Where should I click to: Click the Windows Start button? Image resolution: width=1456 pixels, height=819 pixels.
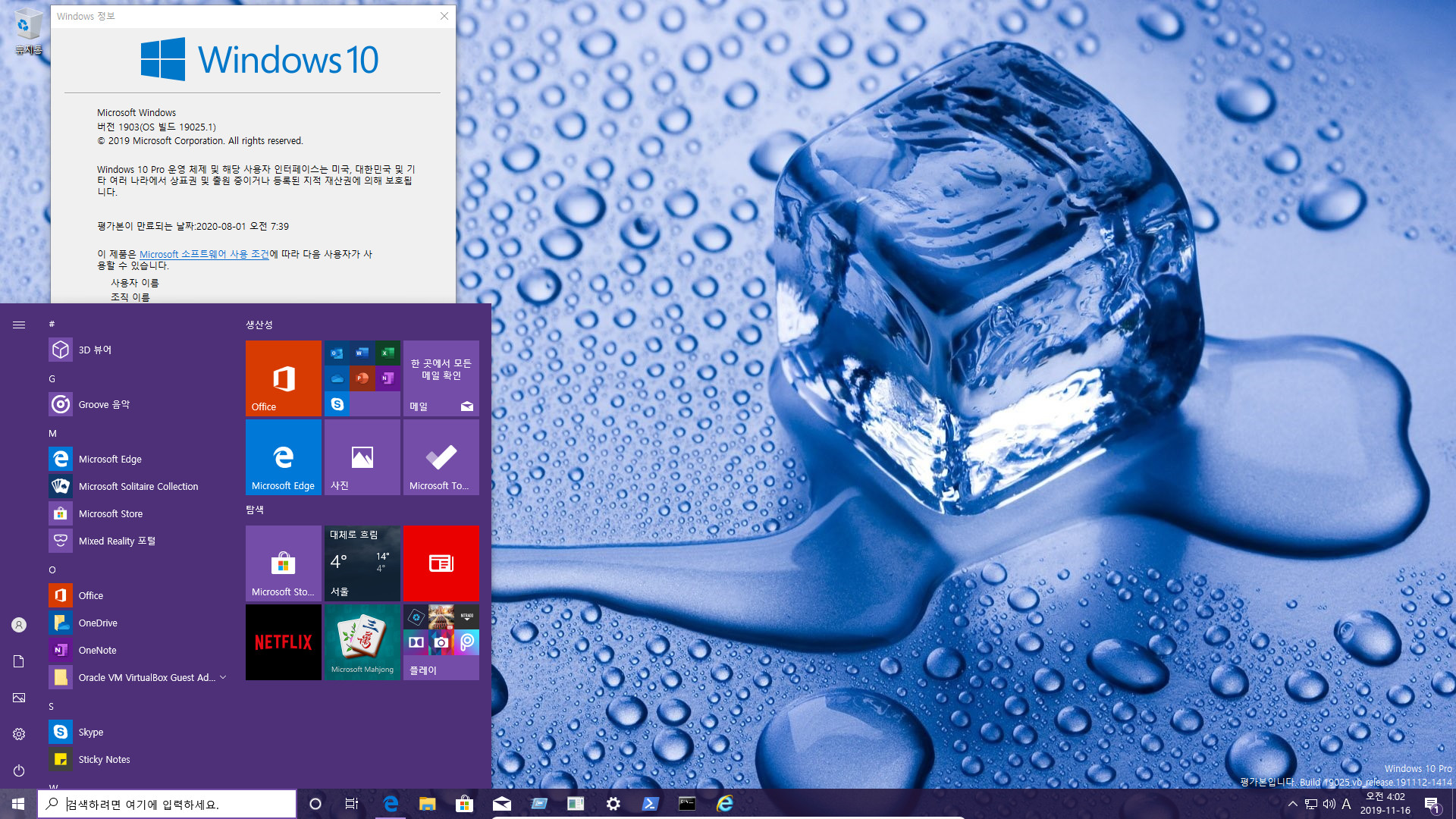tap(18, 804)
